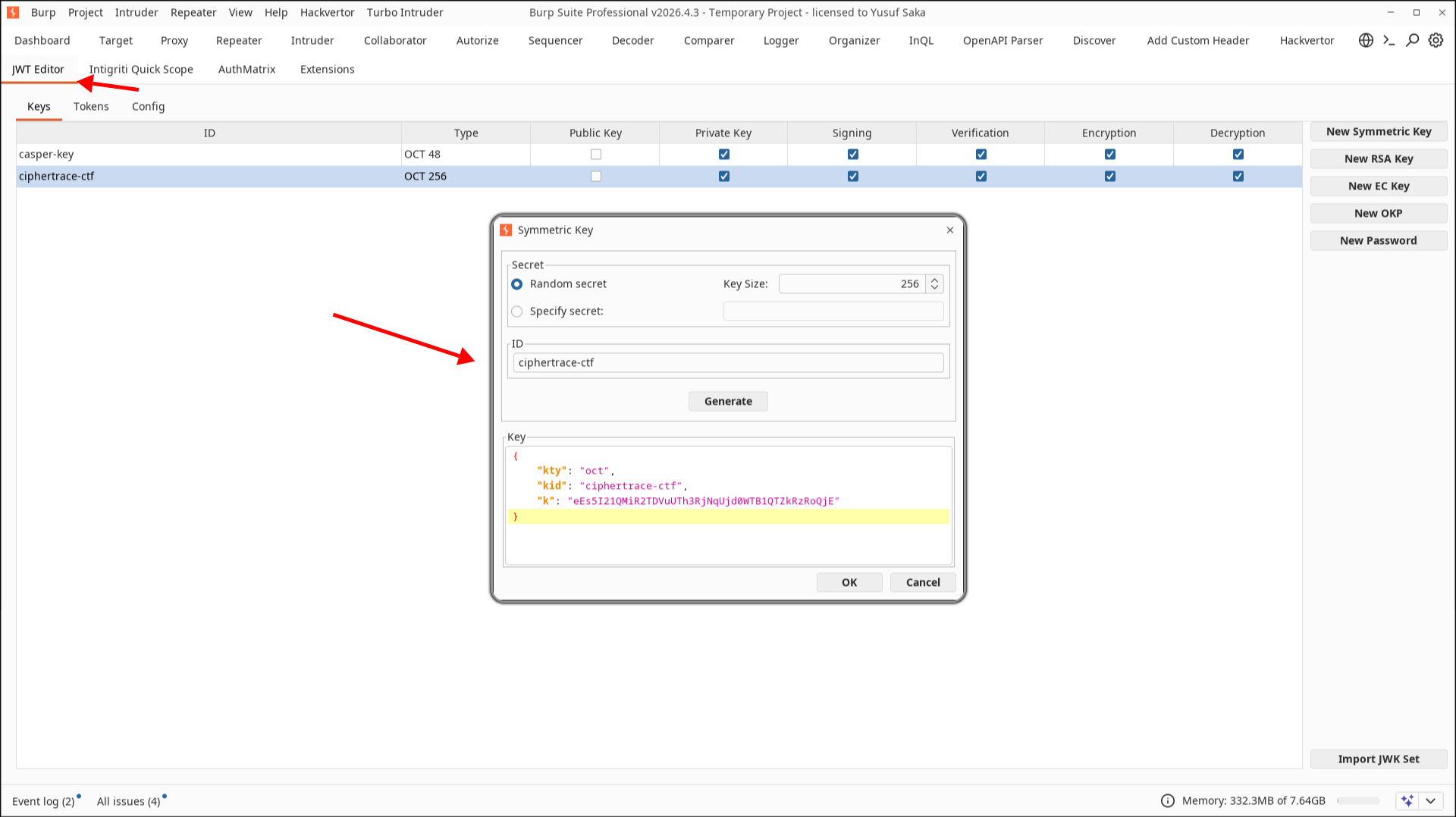Viewport: 1456px width, 817px height.
Task: Click the Key Size value field
Action: 852,284
